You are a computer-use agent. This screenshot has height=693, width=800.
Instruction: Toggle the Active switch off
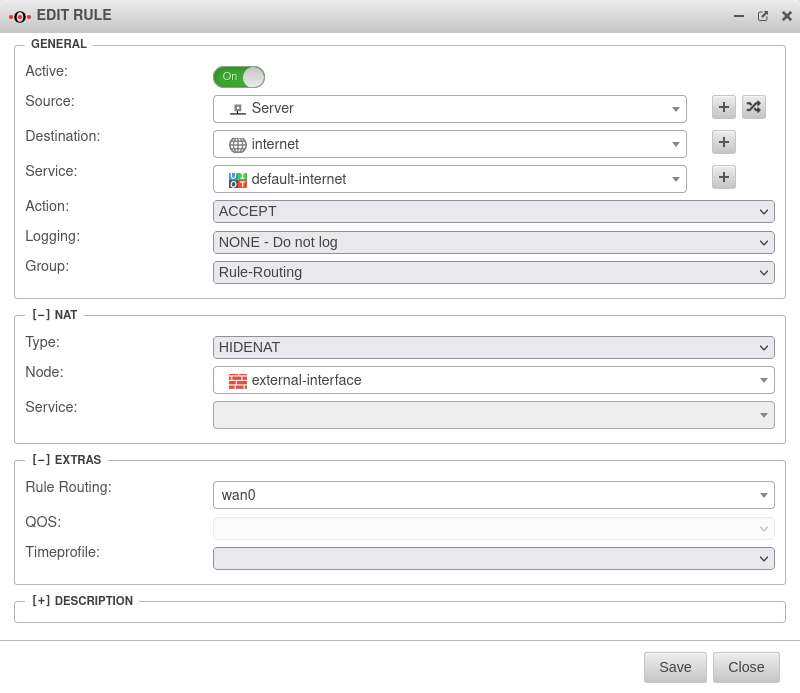(239, 77)
